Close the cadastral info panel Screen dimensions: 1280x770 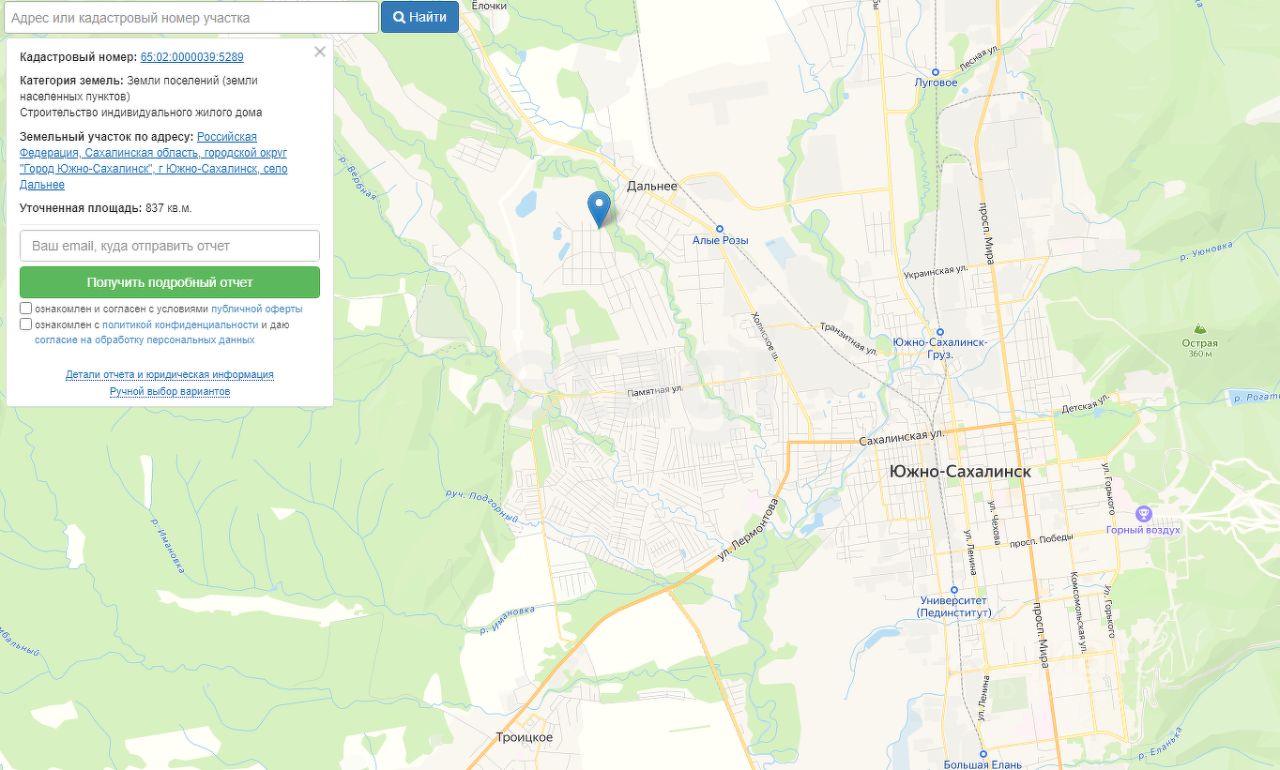pos(320,52)
